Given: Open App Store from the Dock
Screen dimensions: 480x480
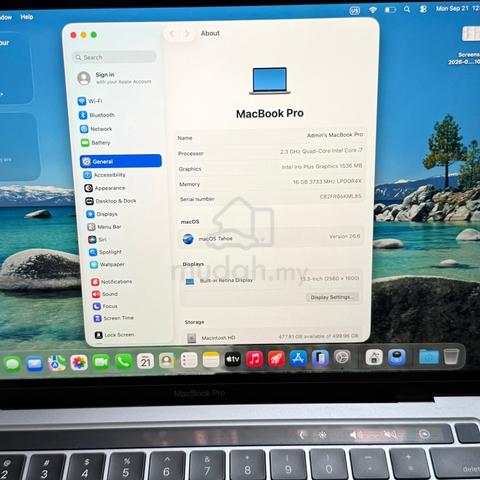Looking at the screenshot, I should pos(298,359).
